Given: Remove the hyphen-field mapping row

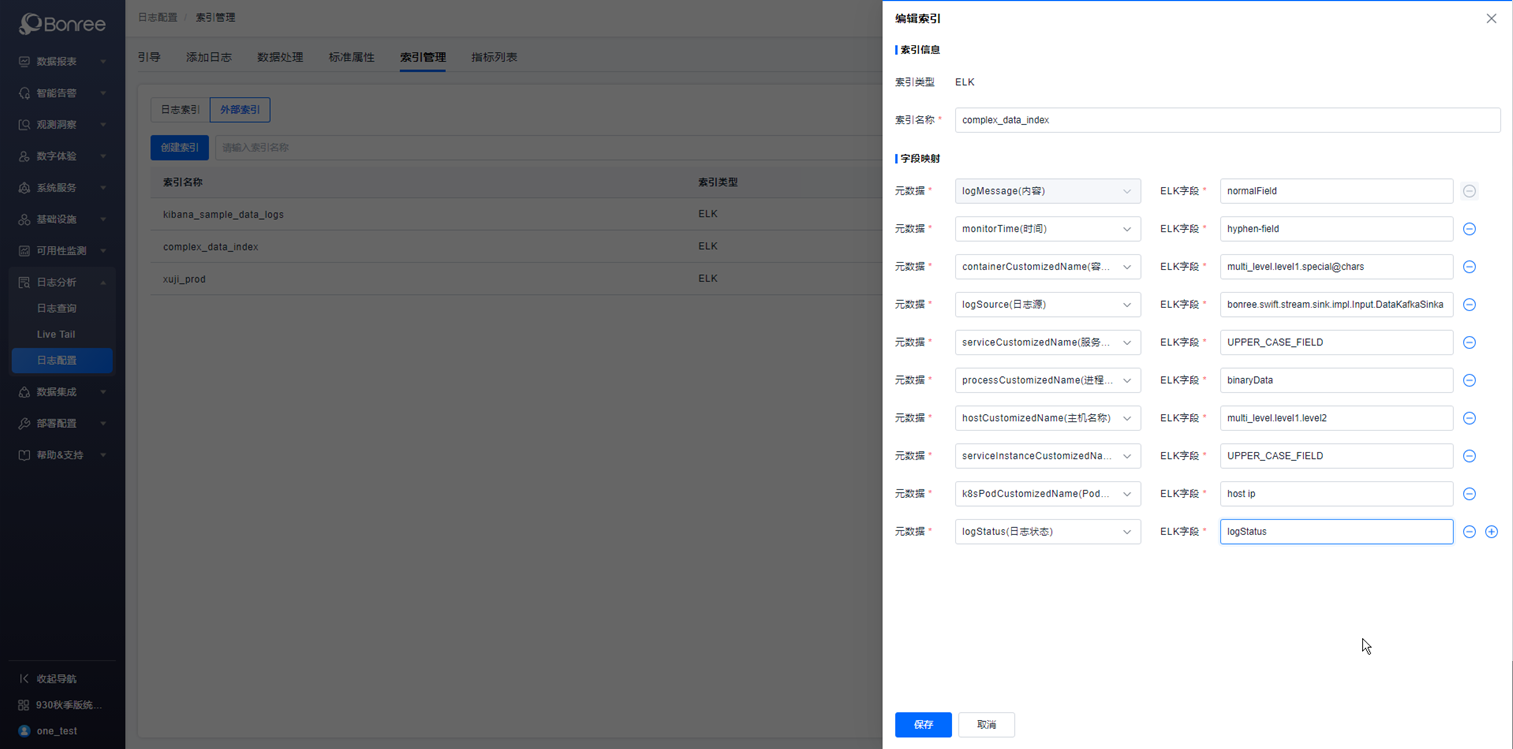Looking at the screenshot, I should 1469,229.
